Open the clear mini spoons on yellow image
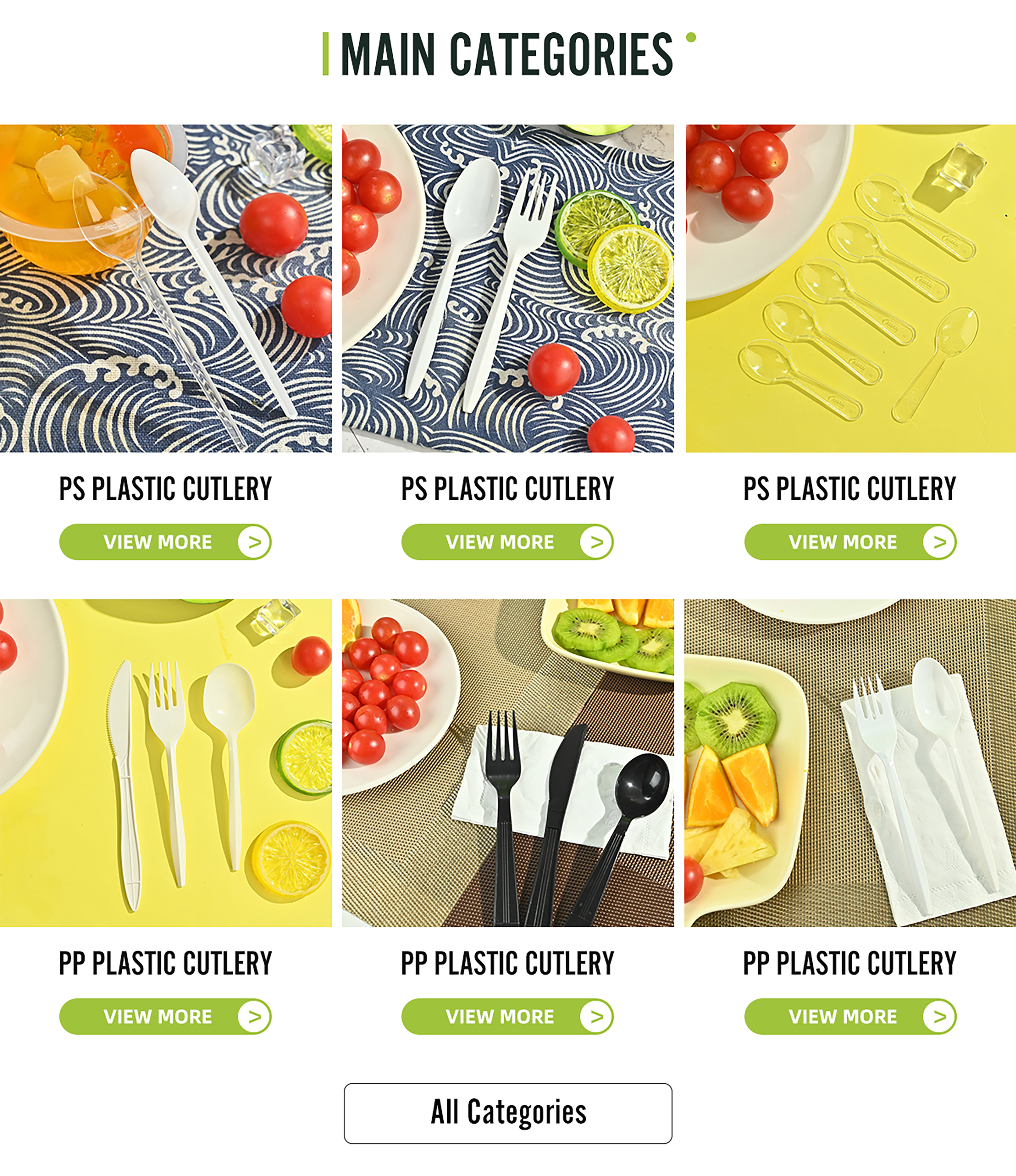The image size is (1016, 1176). coord(851,288)
